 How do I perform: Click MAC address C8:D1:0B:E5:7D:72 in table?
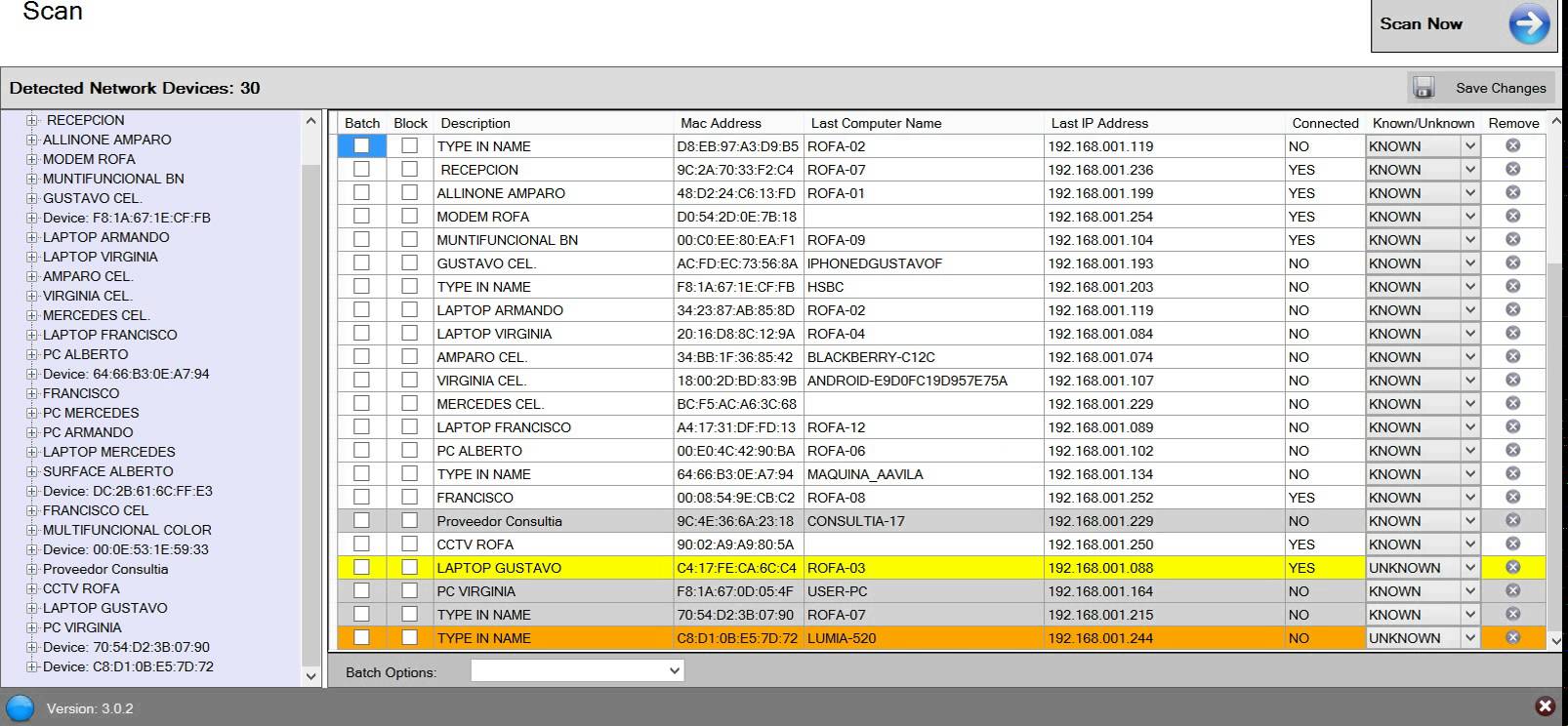tap(737, 638)
